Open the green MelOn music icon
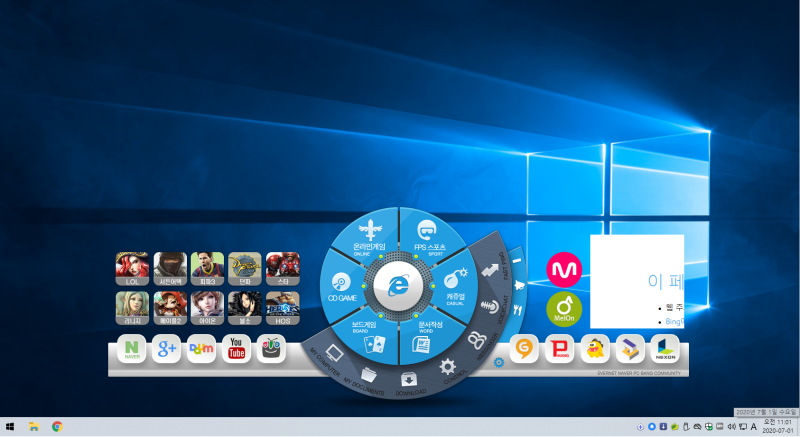This screenshot has height=437, width=800. point(564,309)
